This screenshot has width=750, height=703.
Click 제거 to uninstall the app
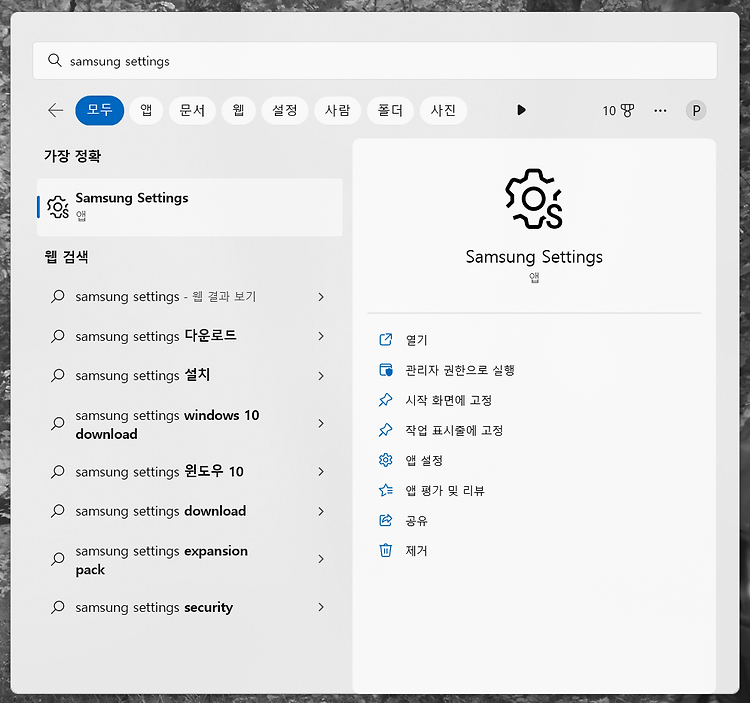tap(416, 551)
